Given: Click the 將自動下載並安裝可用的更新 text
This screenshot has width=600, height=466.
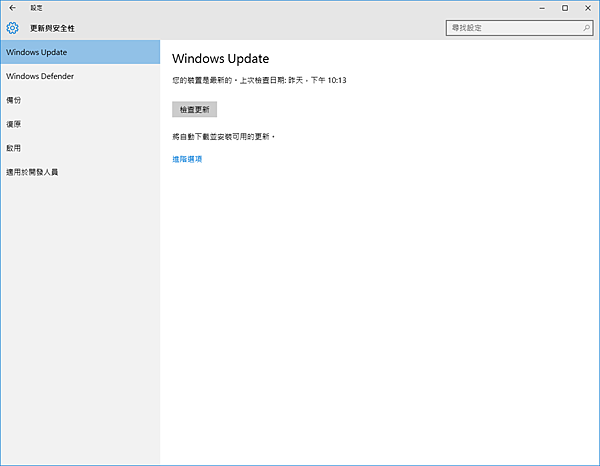Looking at the screenshot, I should pos(223,137).
